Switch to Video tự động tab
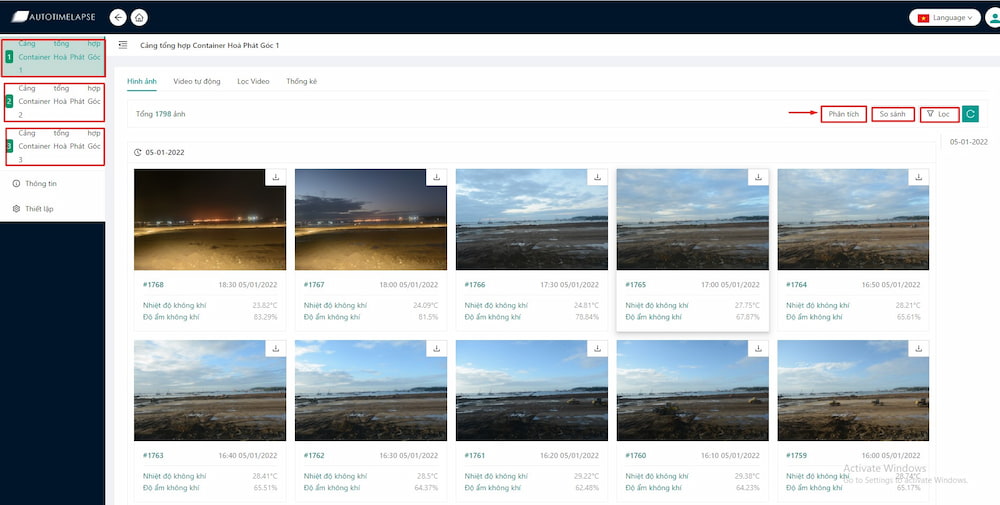This screenshot has height=505, width=1000. pos(197,82)
